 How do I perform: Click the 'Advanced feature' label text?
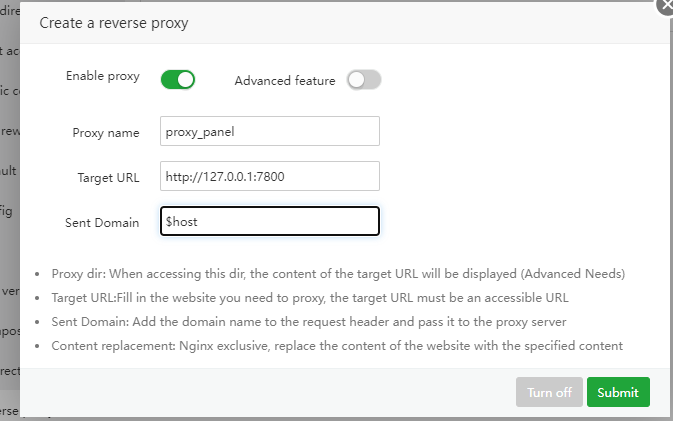click(x=284, y=81)
